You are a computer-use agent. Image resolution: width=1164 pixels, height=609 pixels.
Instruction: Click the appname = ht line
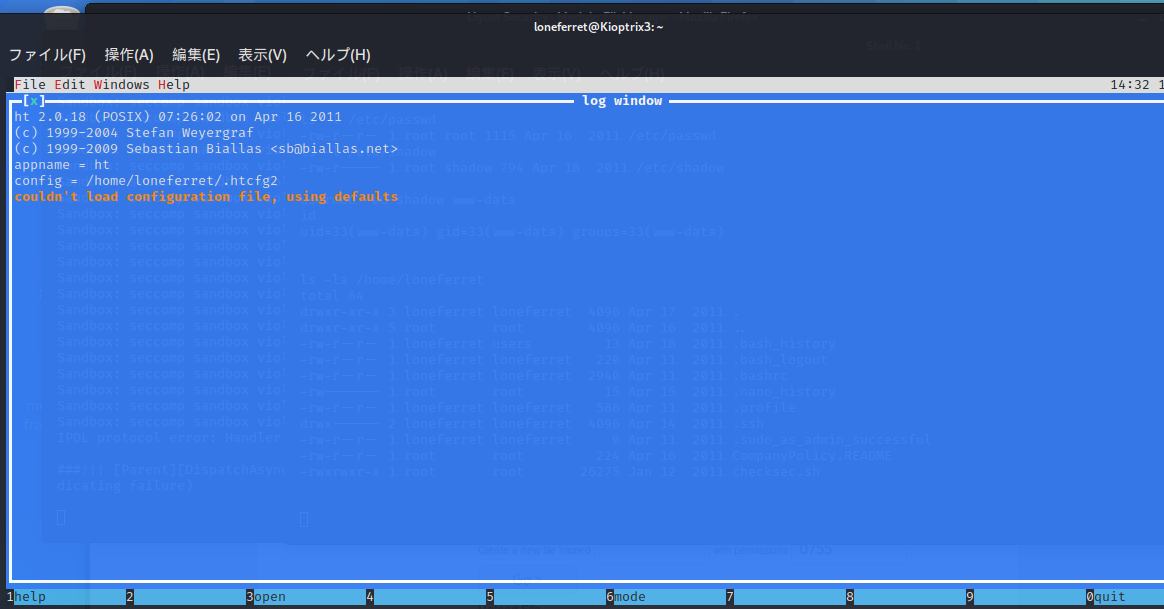click(62, 165)
